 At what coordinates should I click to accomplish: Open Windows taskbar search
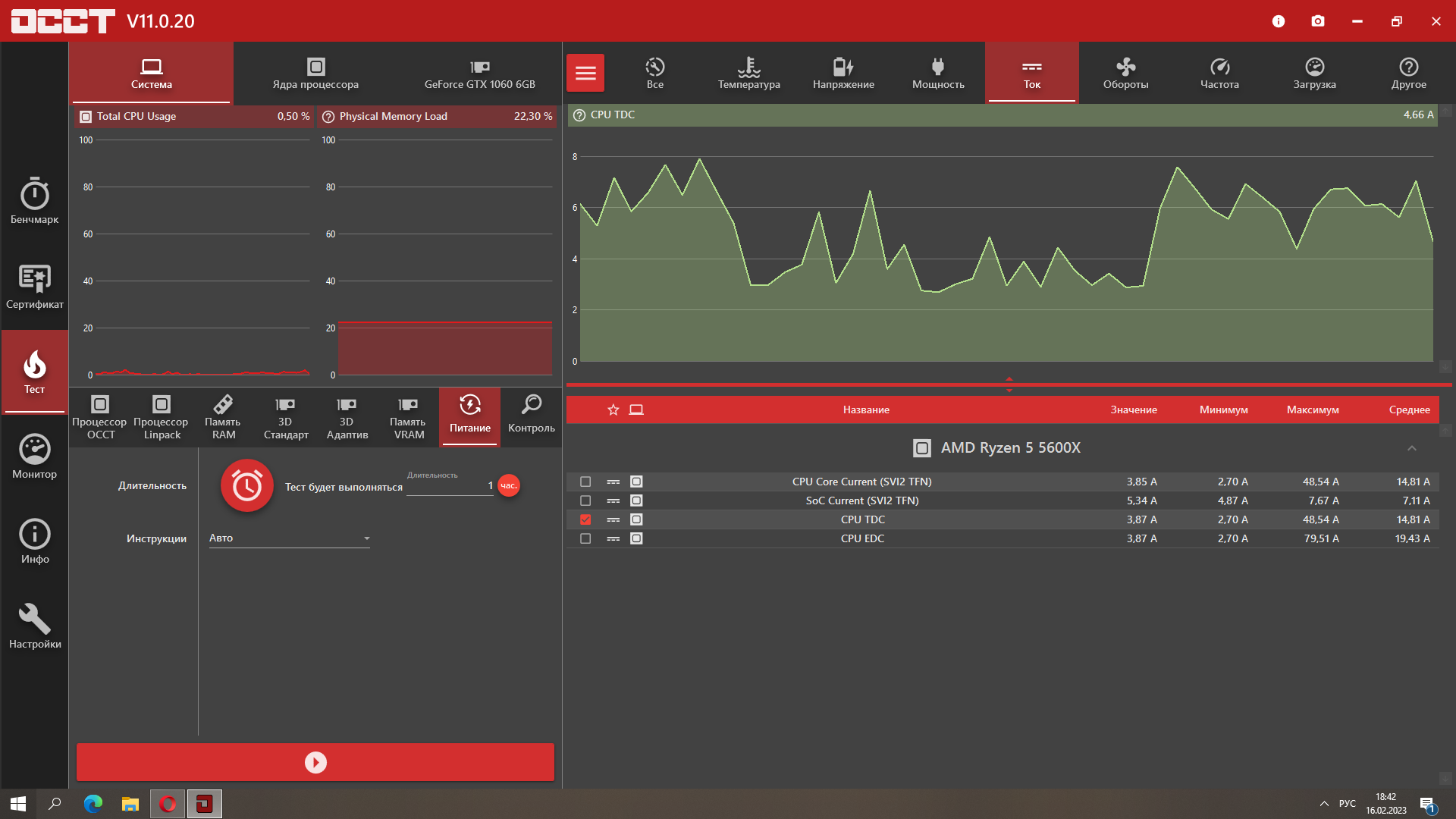55,804
